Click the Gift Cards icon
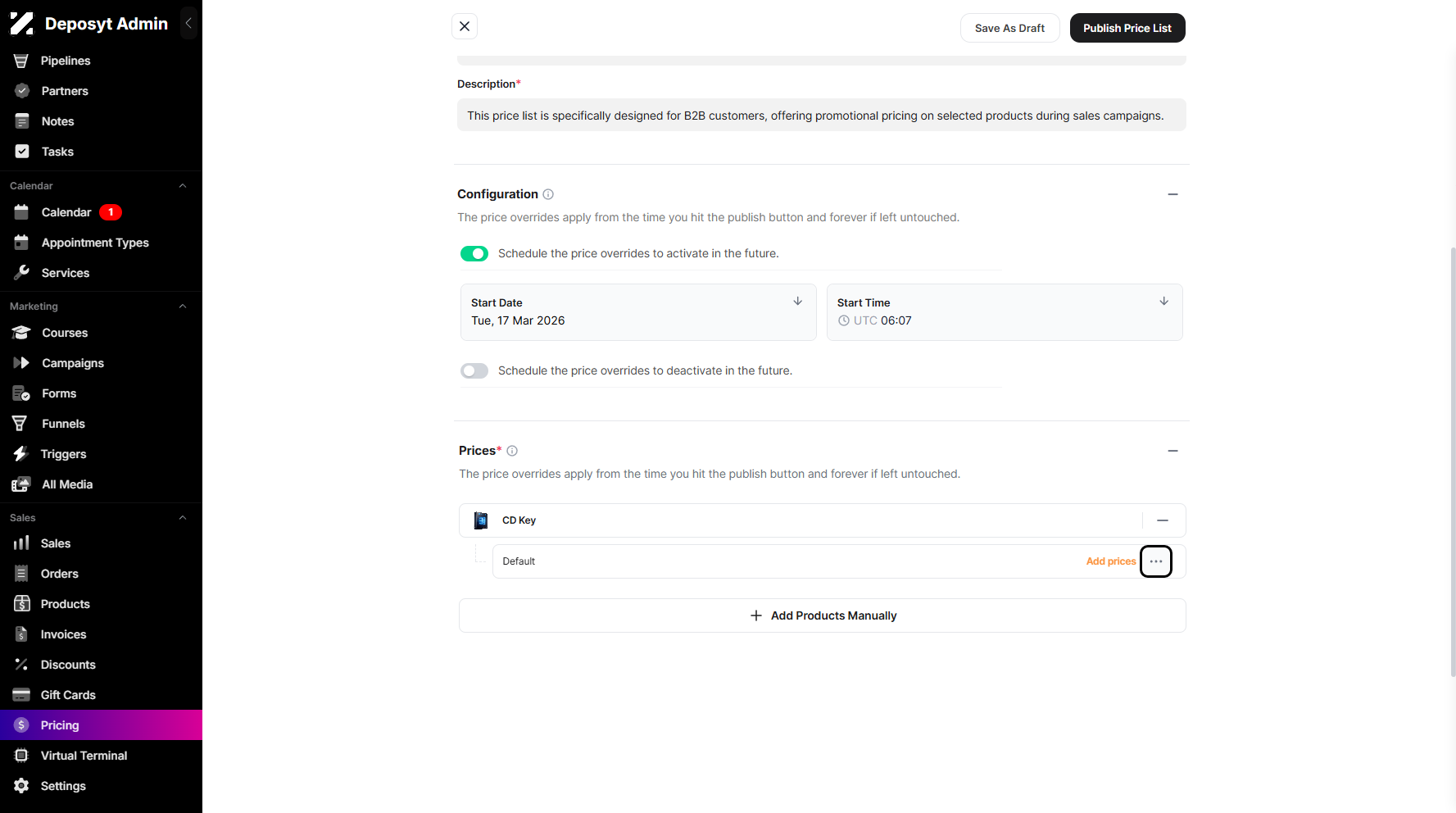This screenshot has height=813, width=1456. tap(21, 695)
